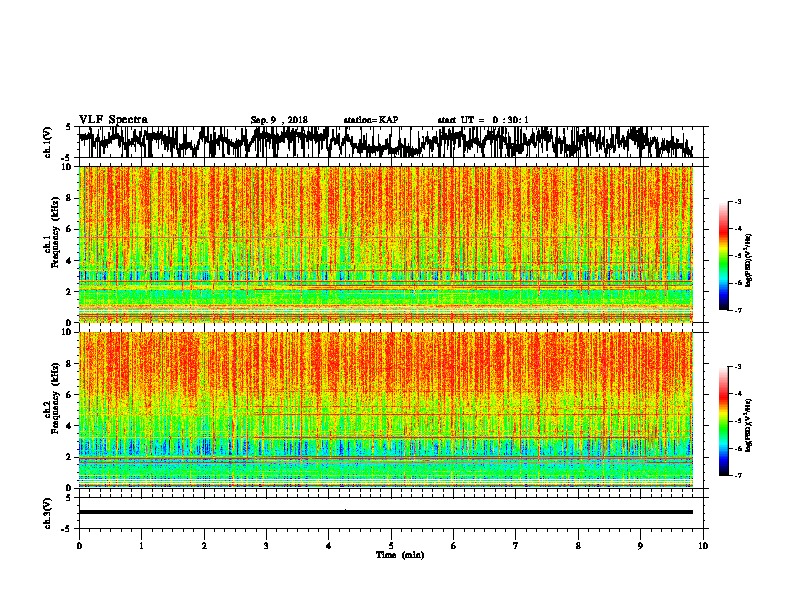Click the "ch.1(V)" waveform axis label
Image resolution: width=792 pixels, height=612 pixels.
[x=48, y=142]
